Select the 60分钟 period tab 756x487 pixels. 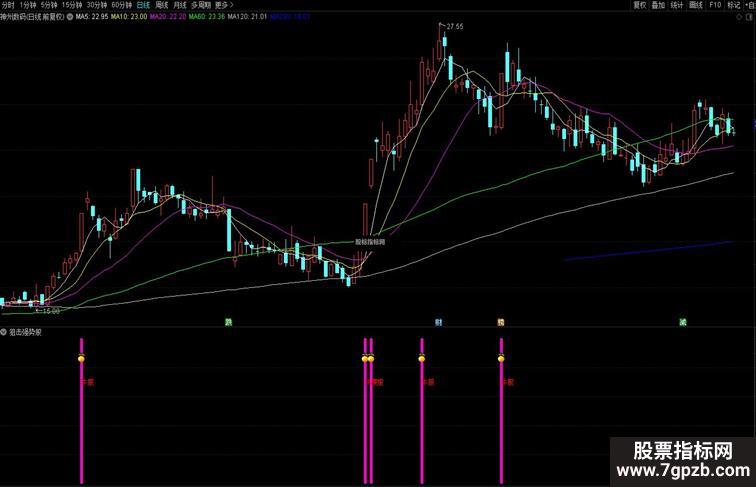point(121,5)
